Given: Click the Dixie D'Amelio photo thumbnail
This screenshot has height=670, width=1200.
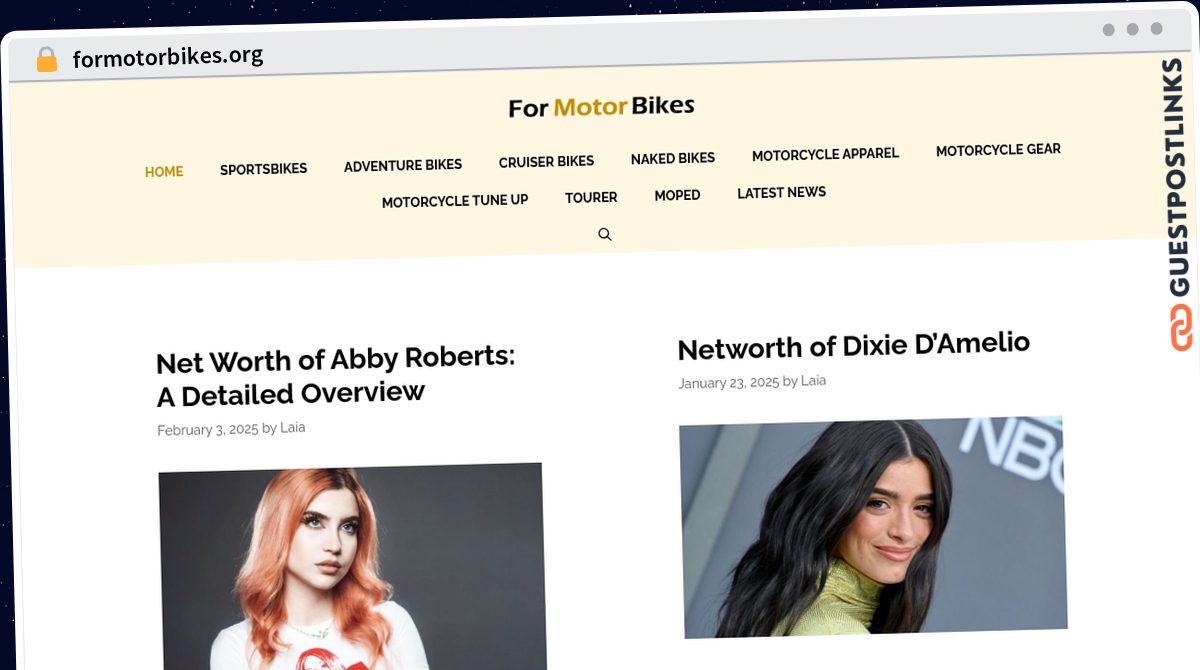Looking at the screenshot, I should point(873,527).
